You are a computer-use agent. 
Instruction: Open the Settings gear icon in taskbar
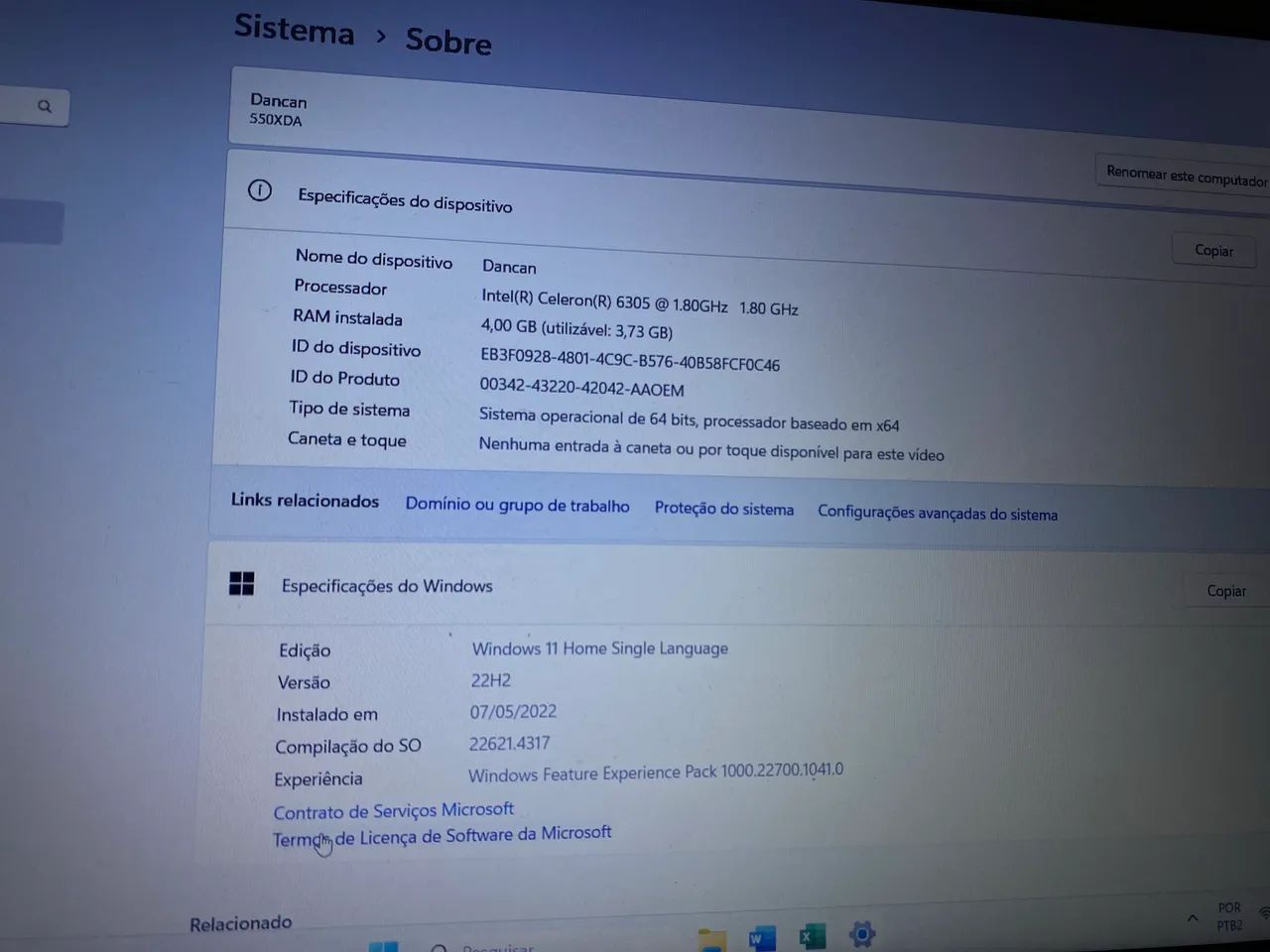tap(862, 933)
